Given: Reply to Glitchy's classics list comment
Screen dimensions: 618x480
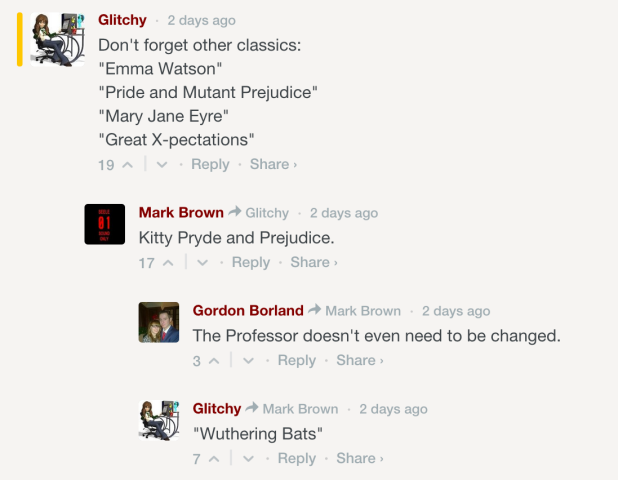Looking at the screenshot, I should pos(210,165).
